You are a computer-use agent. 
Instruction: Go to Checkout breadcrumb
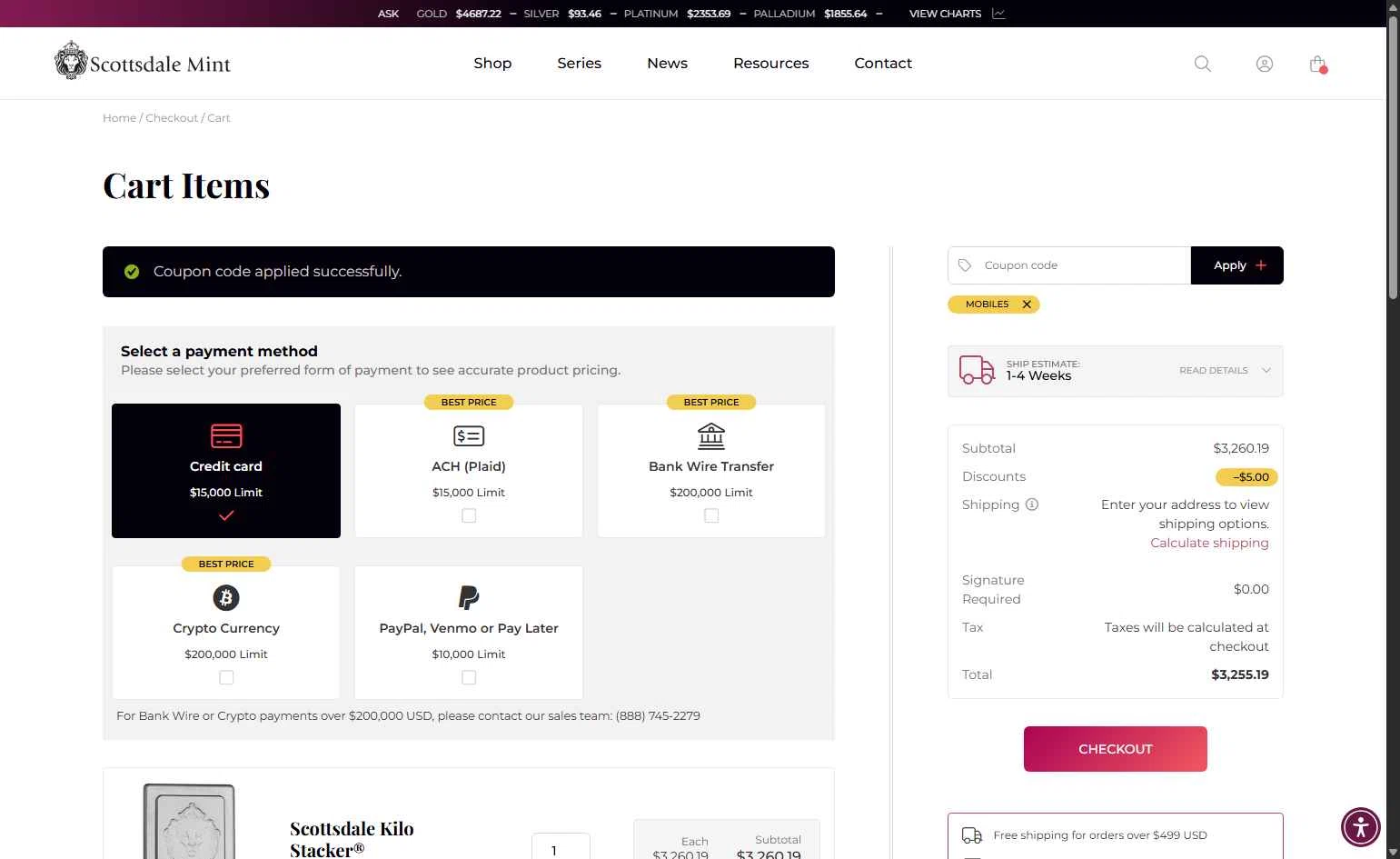pyautogui.click(x=172, y=118)
